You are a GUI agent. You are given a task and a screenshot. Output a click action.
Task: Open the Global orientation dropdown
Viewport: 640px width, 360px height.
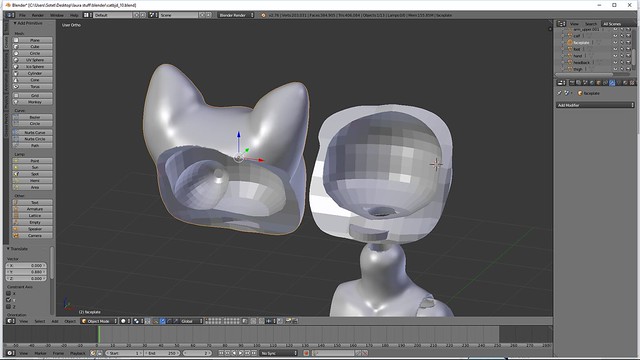click(x=191, y=321)
